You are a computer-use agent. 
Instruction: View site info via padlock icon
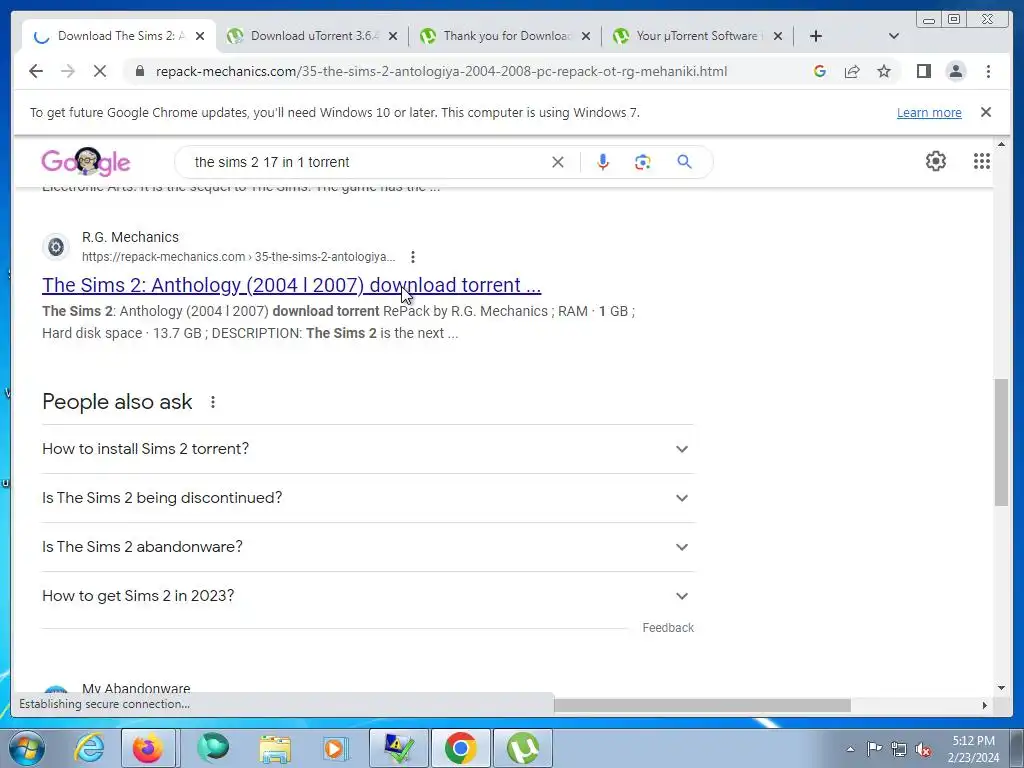point(139,71)
